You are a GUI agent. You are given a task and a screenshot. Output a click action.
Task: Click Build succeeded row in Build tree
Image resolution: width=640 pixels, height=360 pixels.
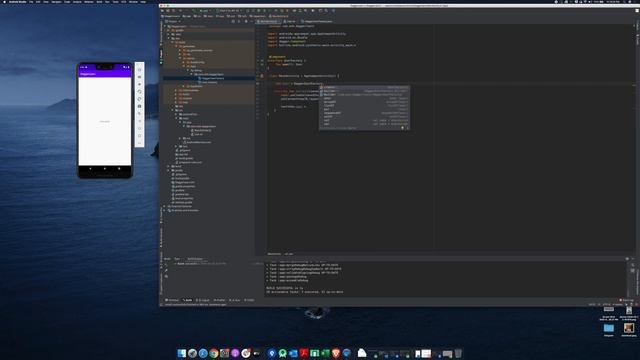(201, 263)
